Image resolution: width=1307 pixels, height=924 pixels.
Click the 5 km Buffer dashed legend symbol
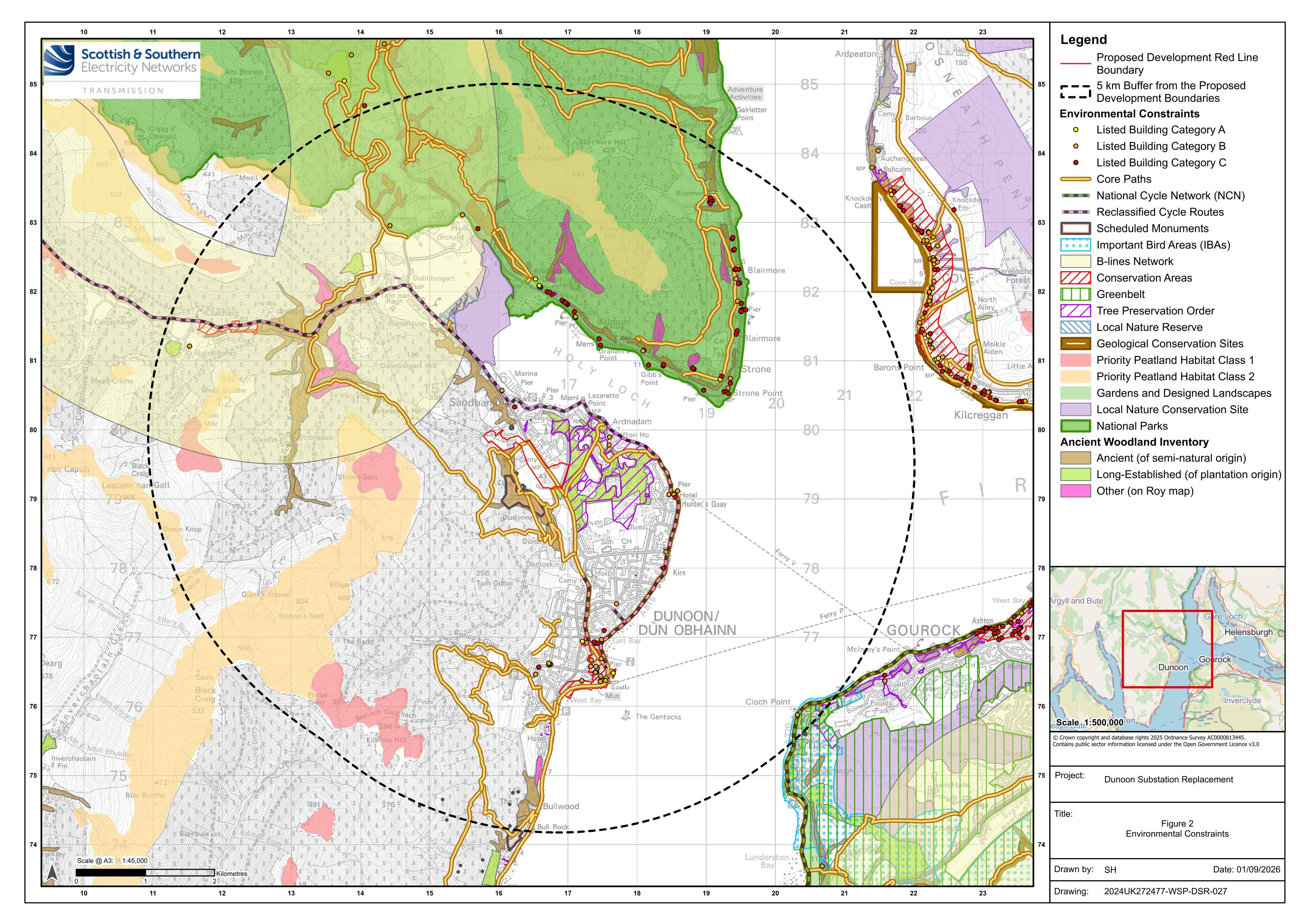click(x=1075, y=92)
